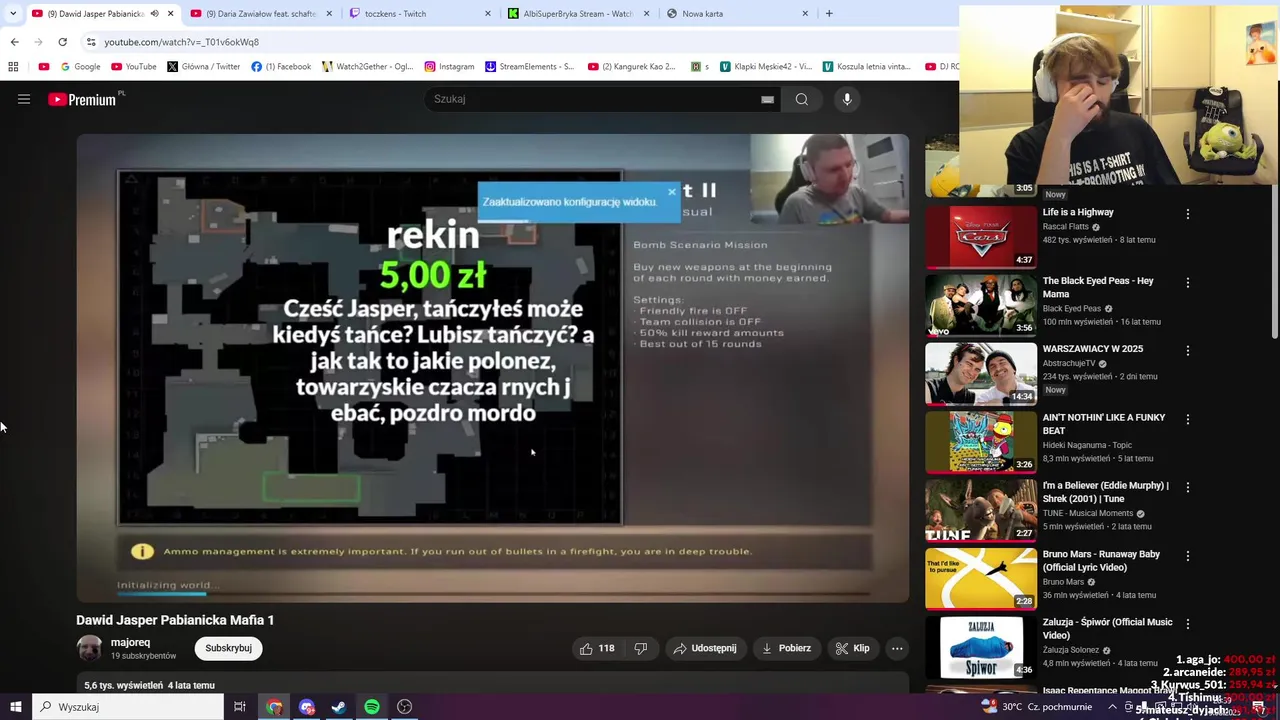
Task: Dislike the Dawid Jasper video
Action: pyautogui.click(x=641, y=648)
